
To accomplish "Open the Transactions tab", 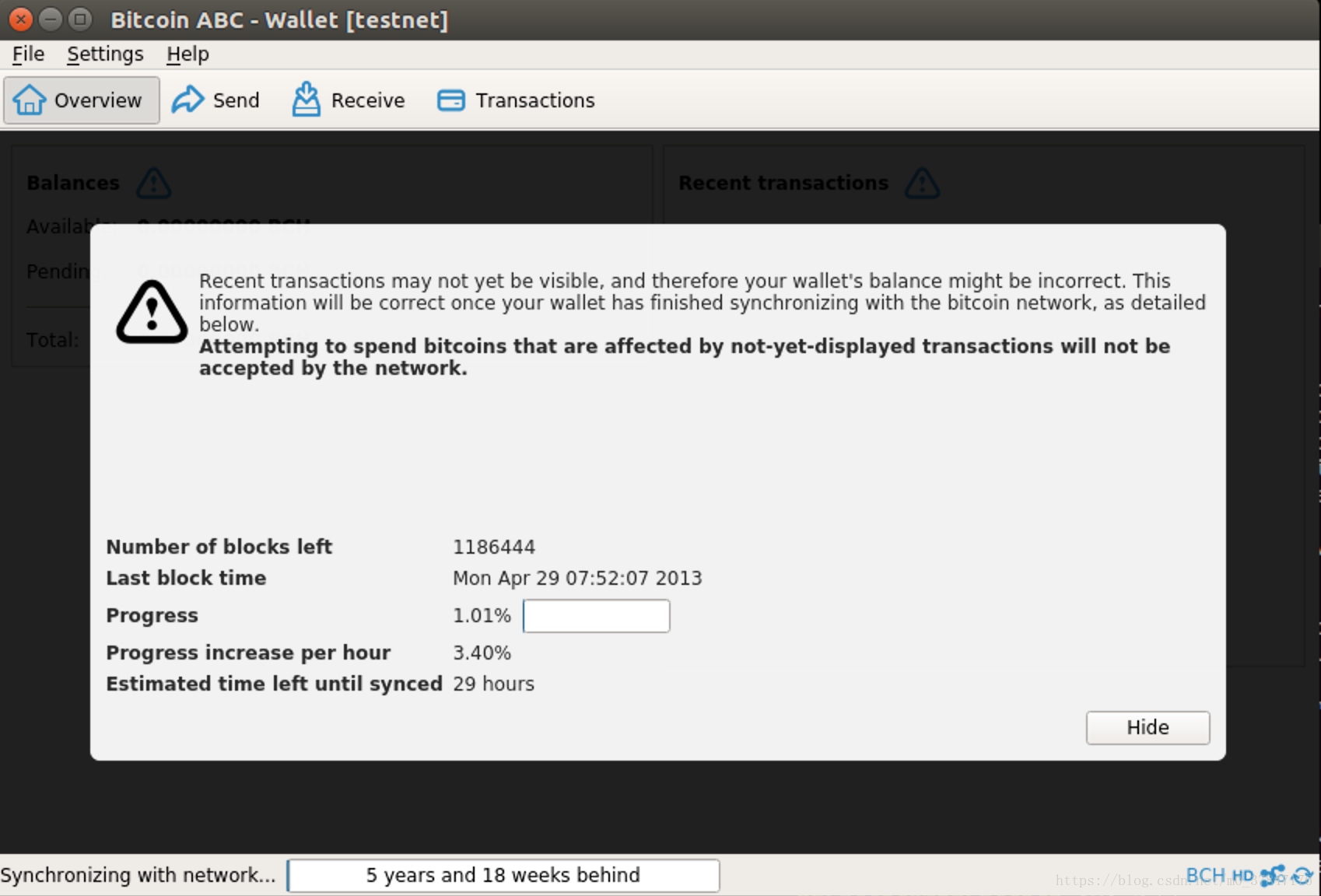I will pyautogui.click(x=516, y=100).
